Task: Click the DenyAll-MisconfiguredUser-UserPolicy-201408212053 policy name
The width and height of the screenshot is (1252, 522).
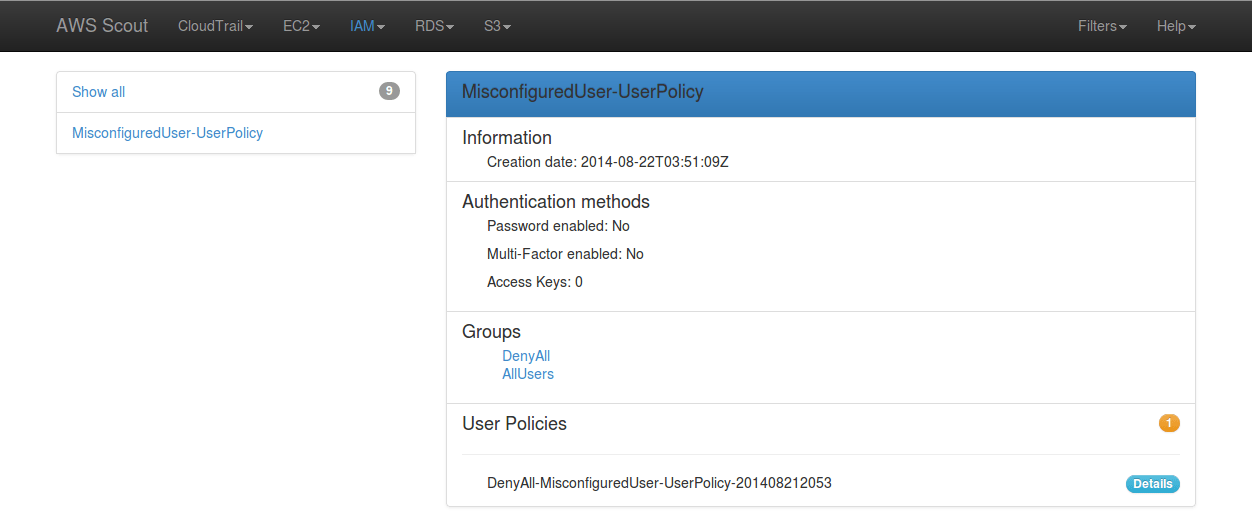Action: click(x=659, y=483)
